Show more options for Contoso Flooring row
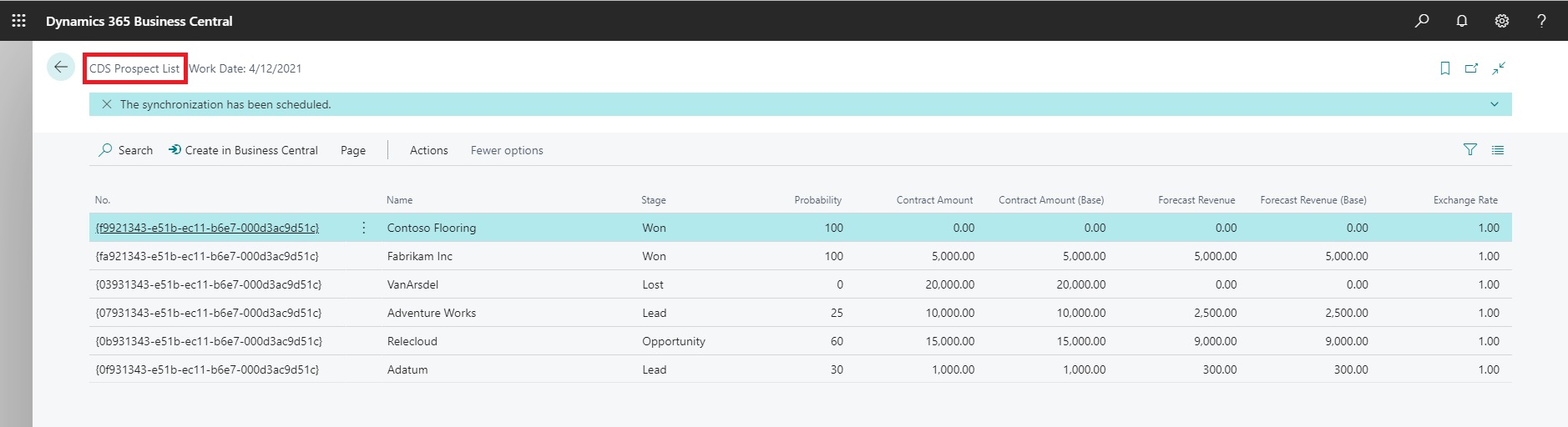Screen dimensions: 1568x427 click(x=364, y=228)
